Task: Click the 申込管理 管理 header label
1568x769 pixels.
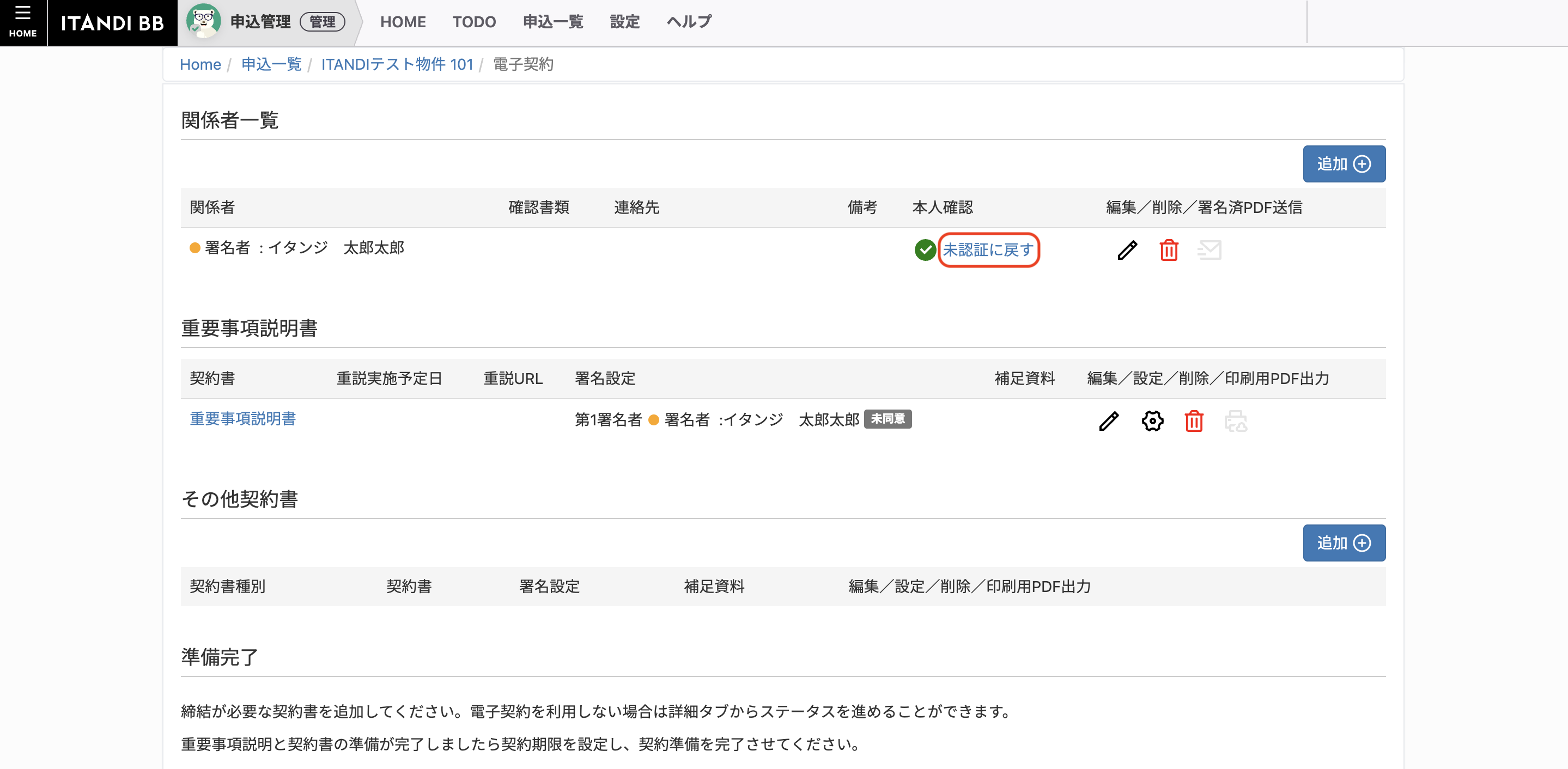Action: (x=287, y=22)
